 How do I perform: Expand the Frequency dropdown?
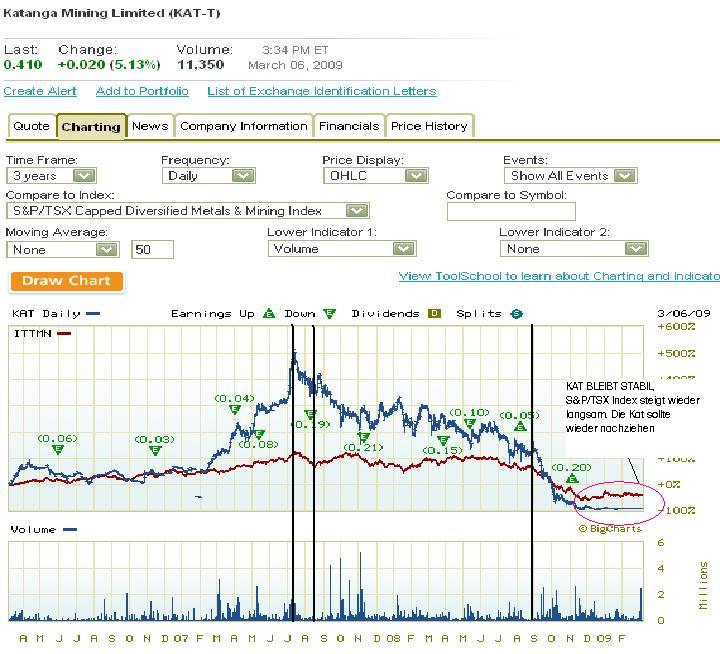(208, 175)
